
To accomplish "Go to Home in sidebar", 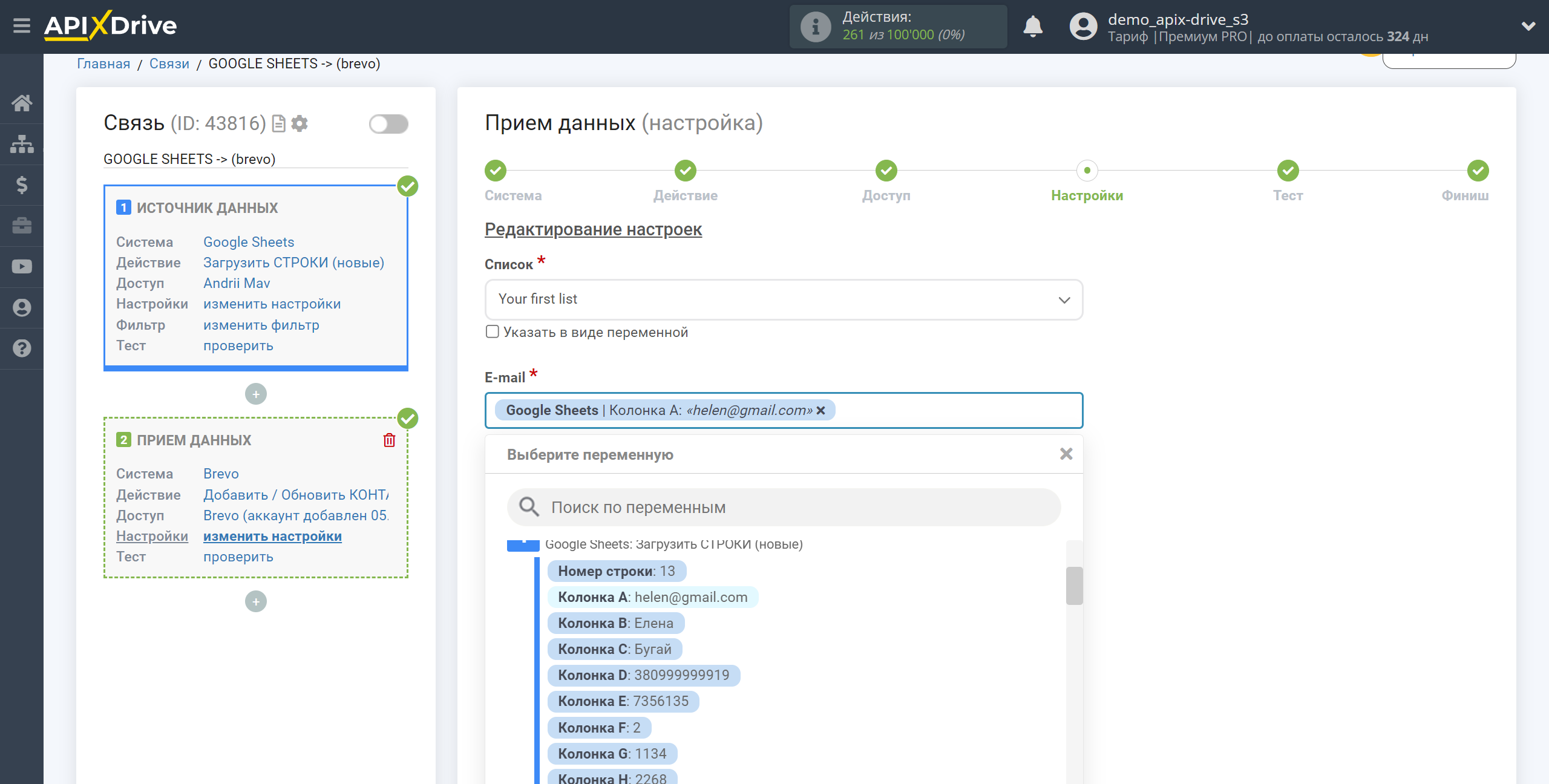I will 22,103.
